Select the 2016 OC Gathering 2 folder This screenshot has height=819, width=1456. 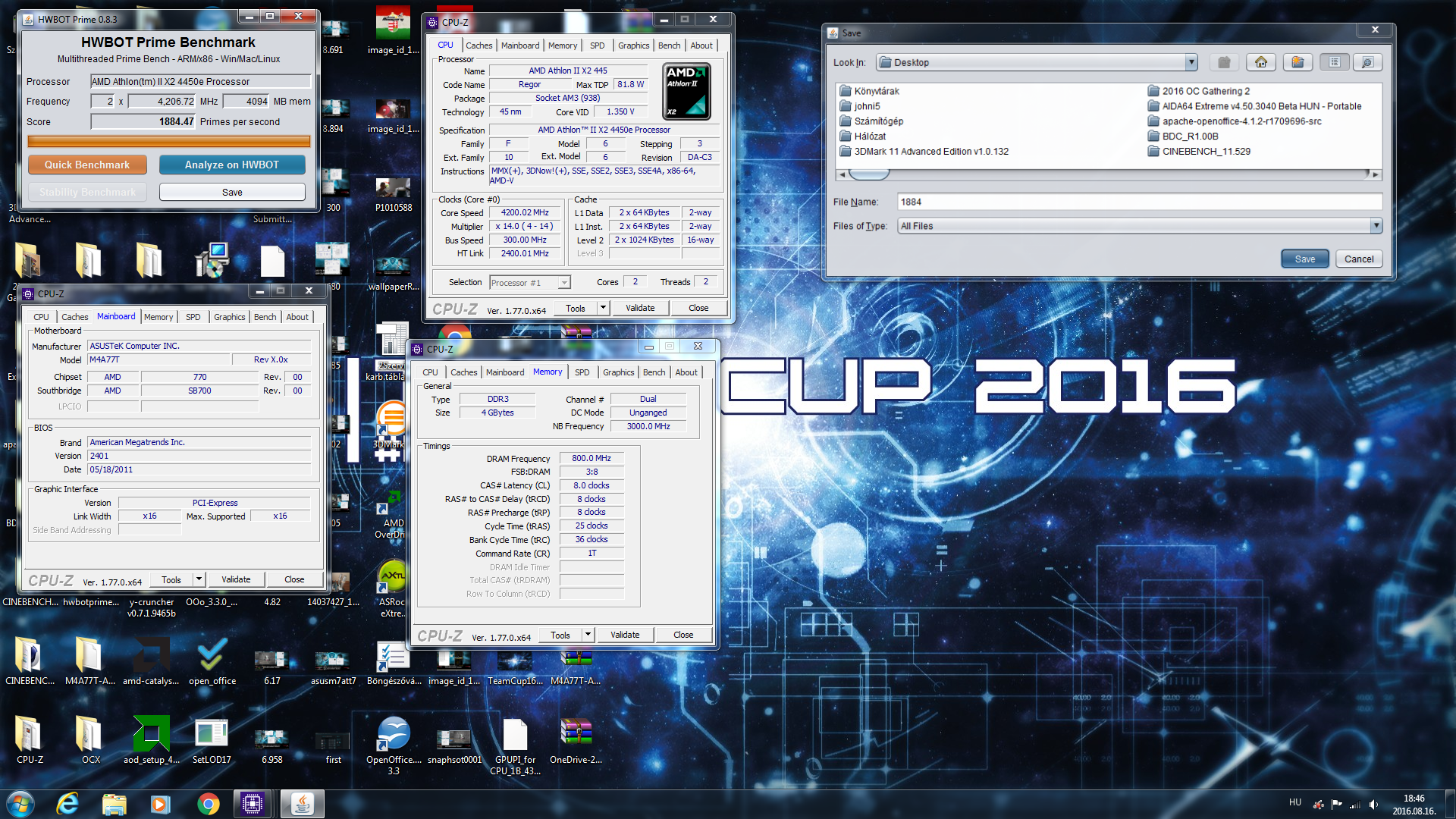click(1198, 91)
